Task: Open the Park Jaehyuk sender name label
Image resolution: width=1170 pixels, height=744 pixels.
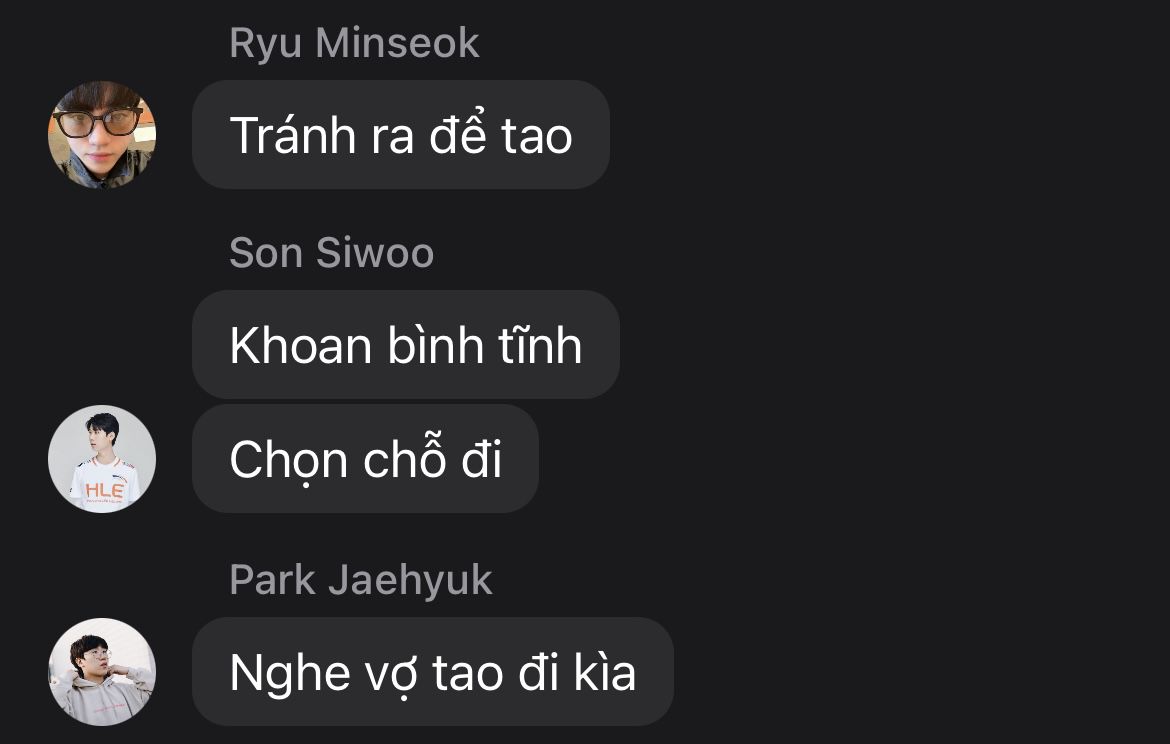Action: (x=360, y=581)
